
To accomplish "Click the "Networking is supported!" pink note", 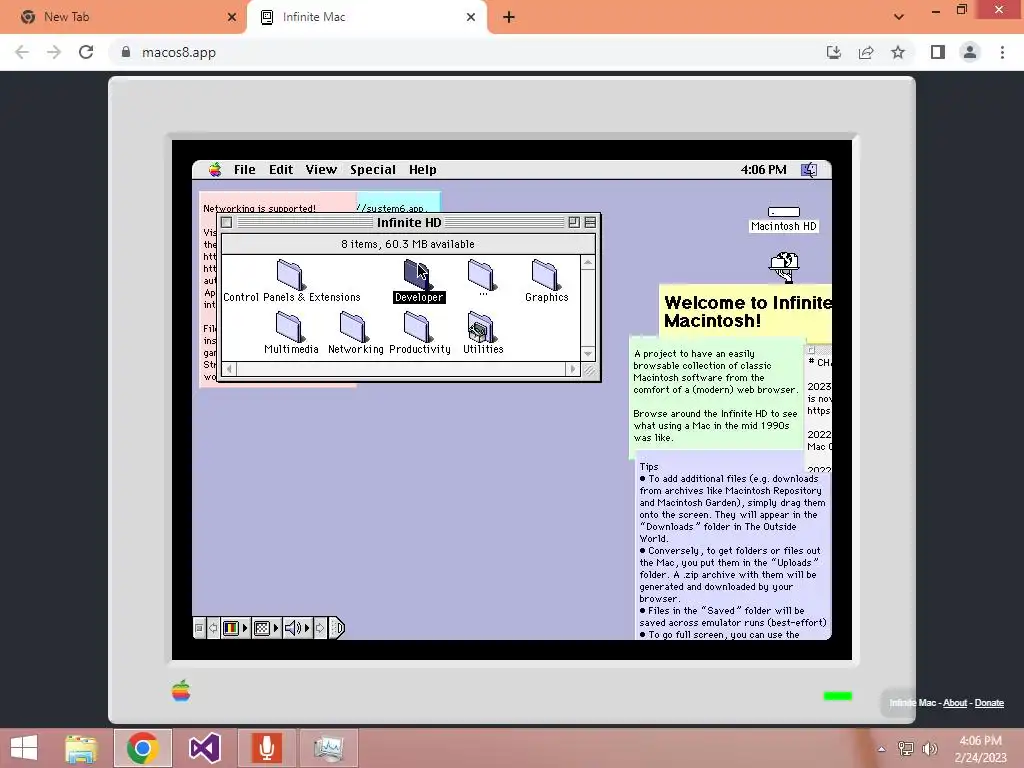I will (259, 208).
